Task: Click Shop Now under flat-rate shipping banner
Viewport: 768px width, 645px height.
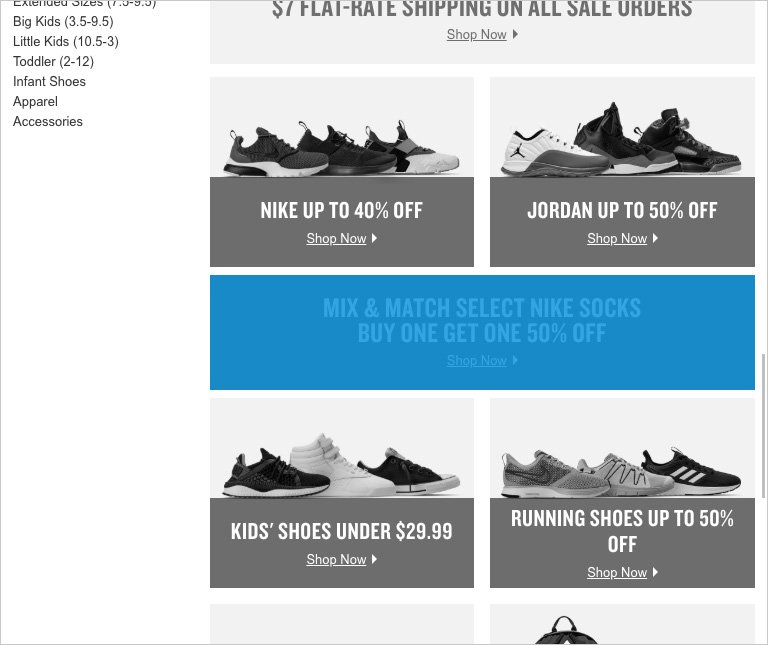Action: [477, 34]
